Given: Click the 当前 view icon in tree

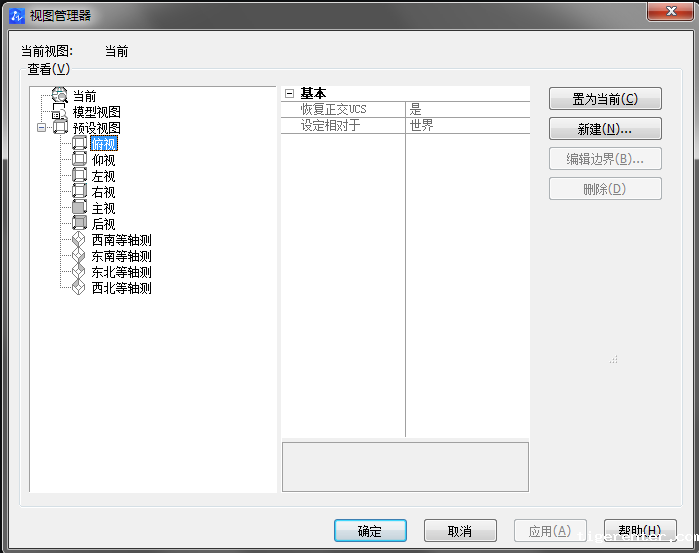Looking at the screenshot, I should point(59,96).
